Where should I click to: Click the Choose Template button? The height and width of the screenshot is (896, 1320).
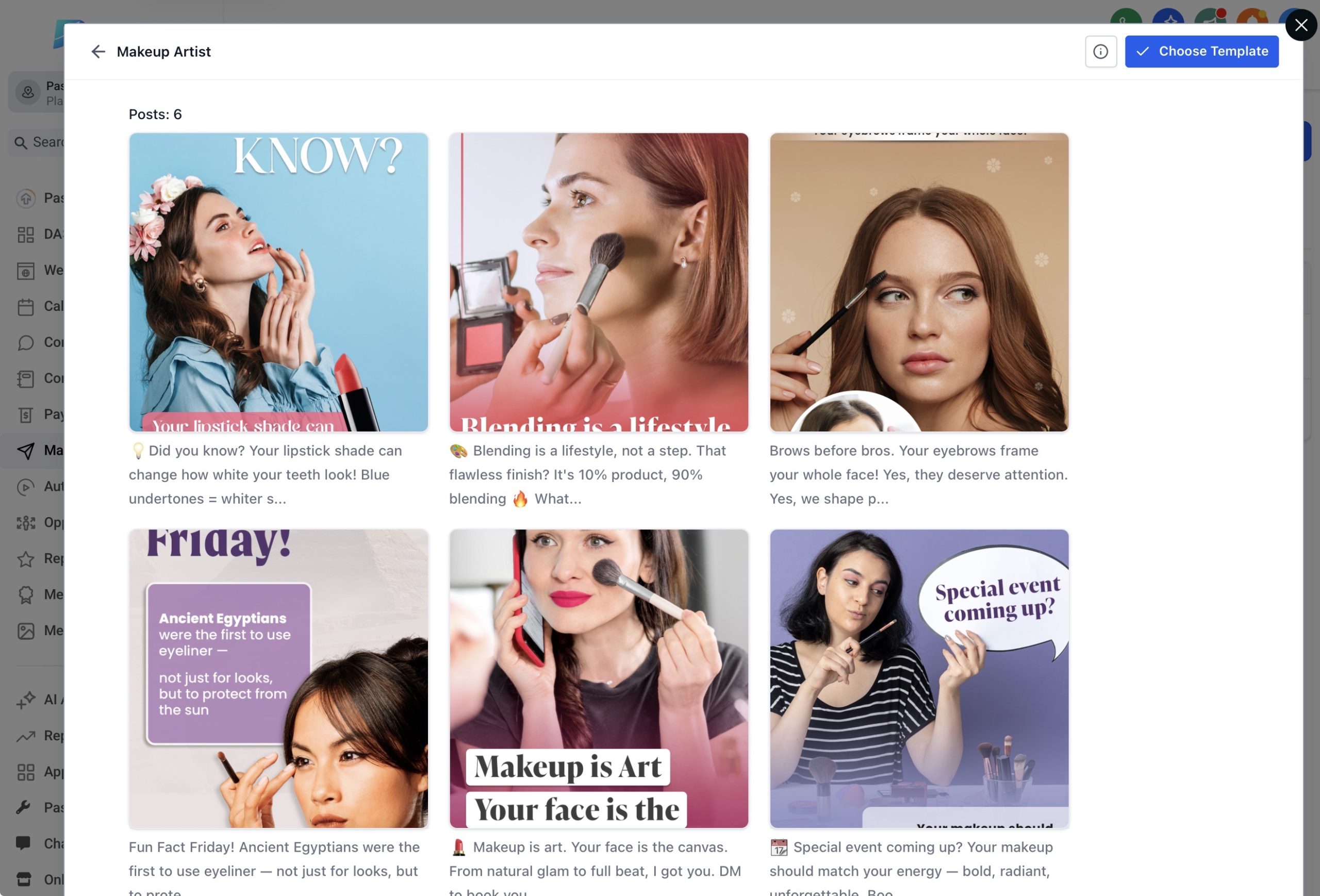coord(1201,52)
